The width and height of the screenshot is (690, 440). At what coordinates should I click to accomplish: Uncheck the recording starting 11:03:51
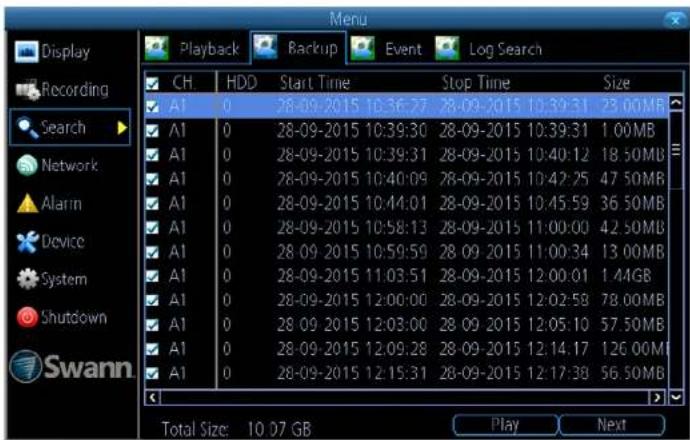(x=152, y=276)
